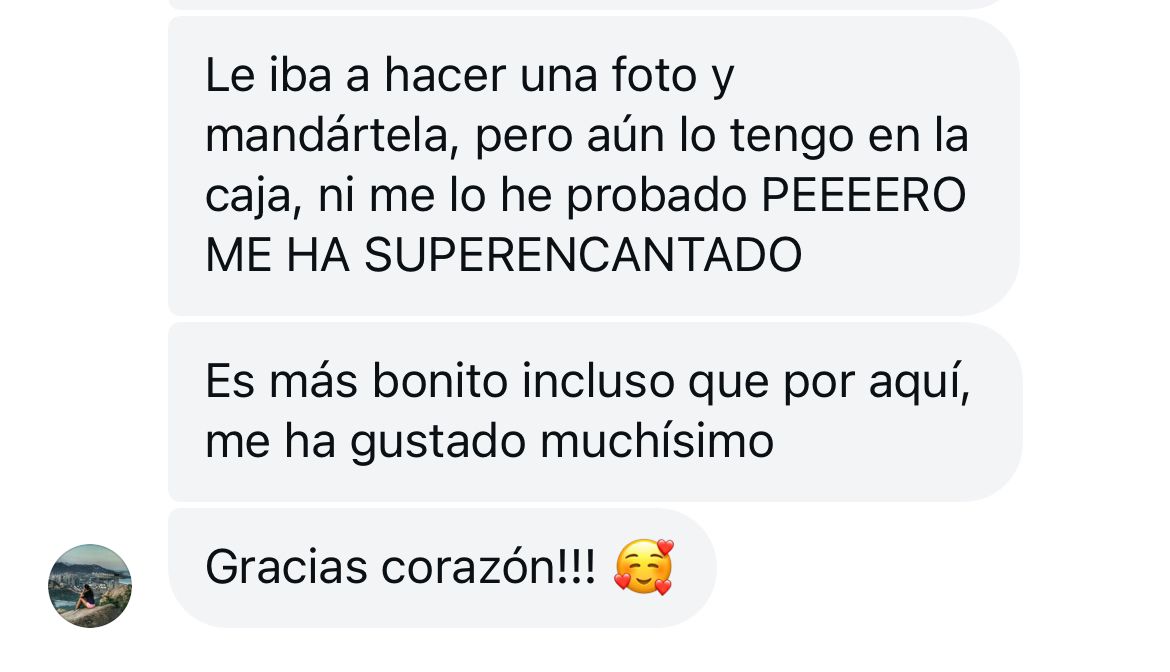This screenshot has width=1170, height=672.
Task: Open the sender's round profile picture
Action: pyautogui.click(x=90, y=585)
